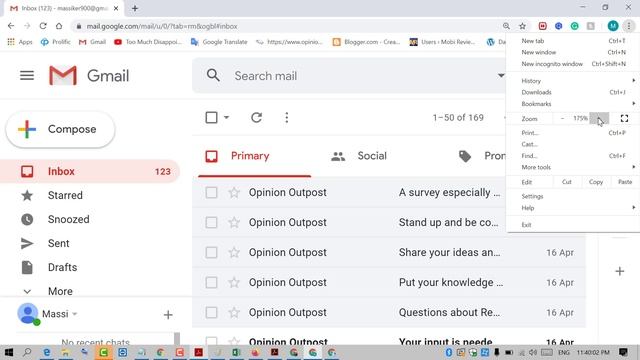Image resolution: width=640 pixels, height=360 pixels.
Task: Click the red extension icon in Chrome toolbar
Action: (x=542, y=26)
